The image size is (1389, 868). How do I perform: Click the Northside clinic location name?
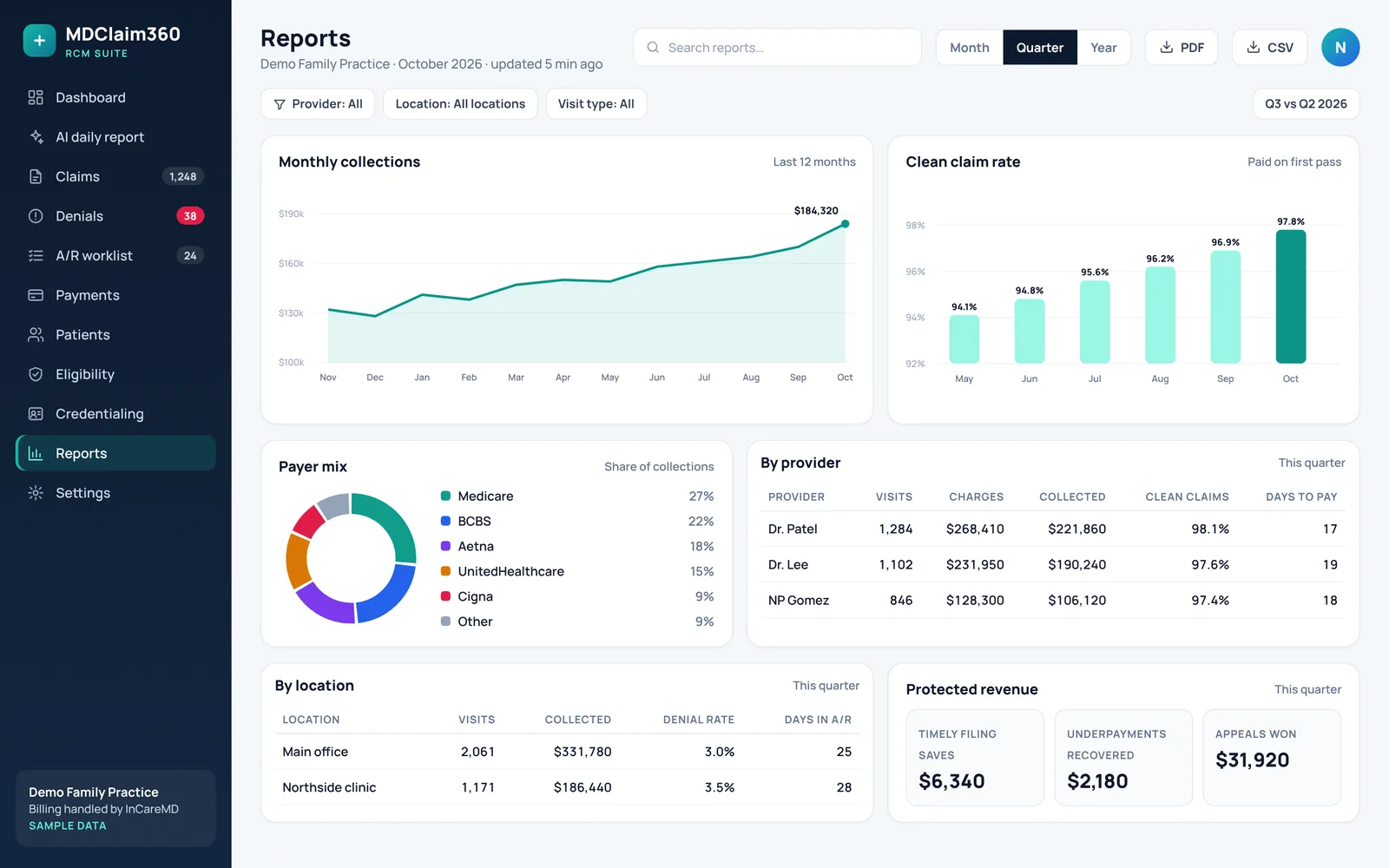[329, 787]
